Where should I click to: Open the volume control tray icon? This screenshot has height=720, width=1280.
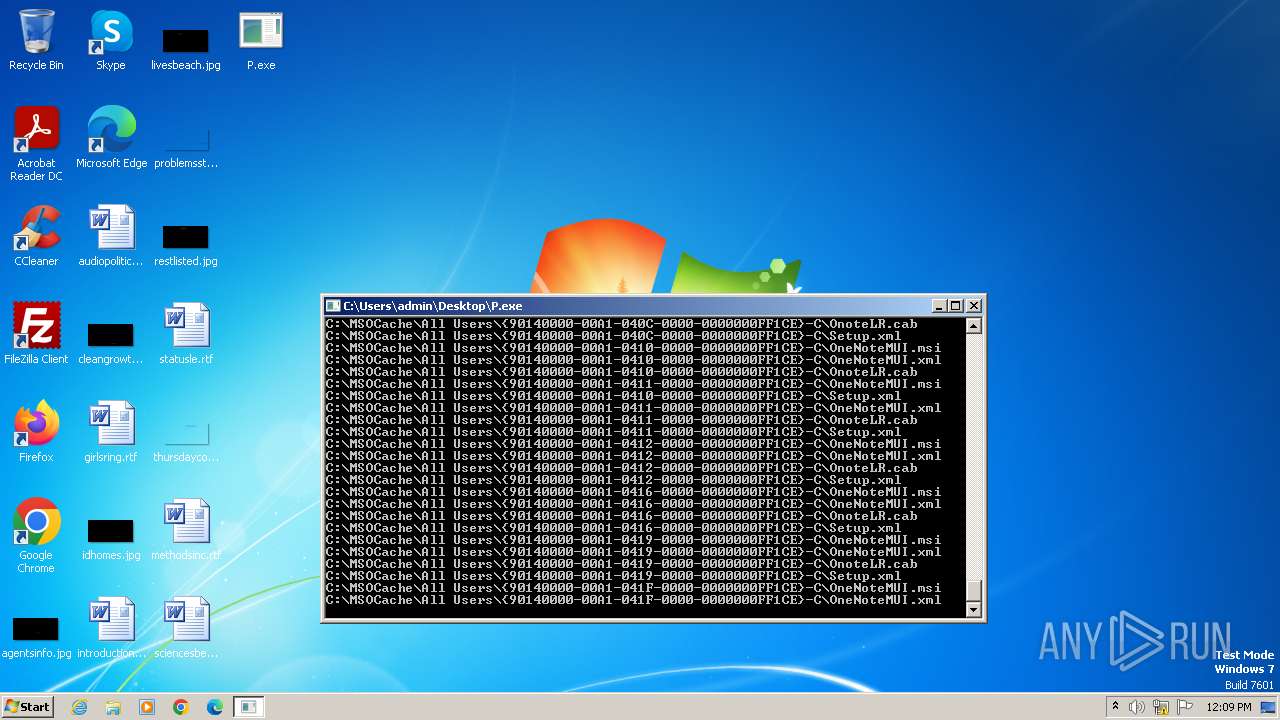coord(1137,707)
